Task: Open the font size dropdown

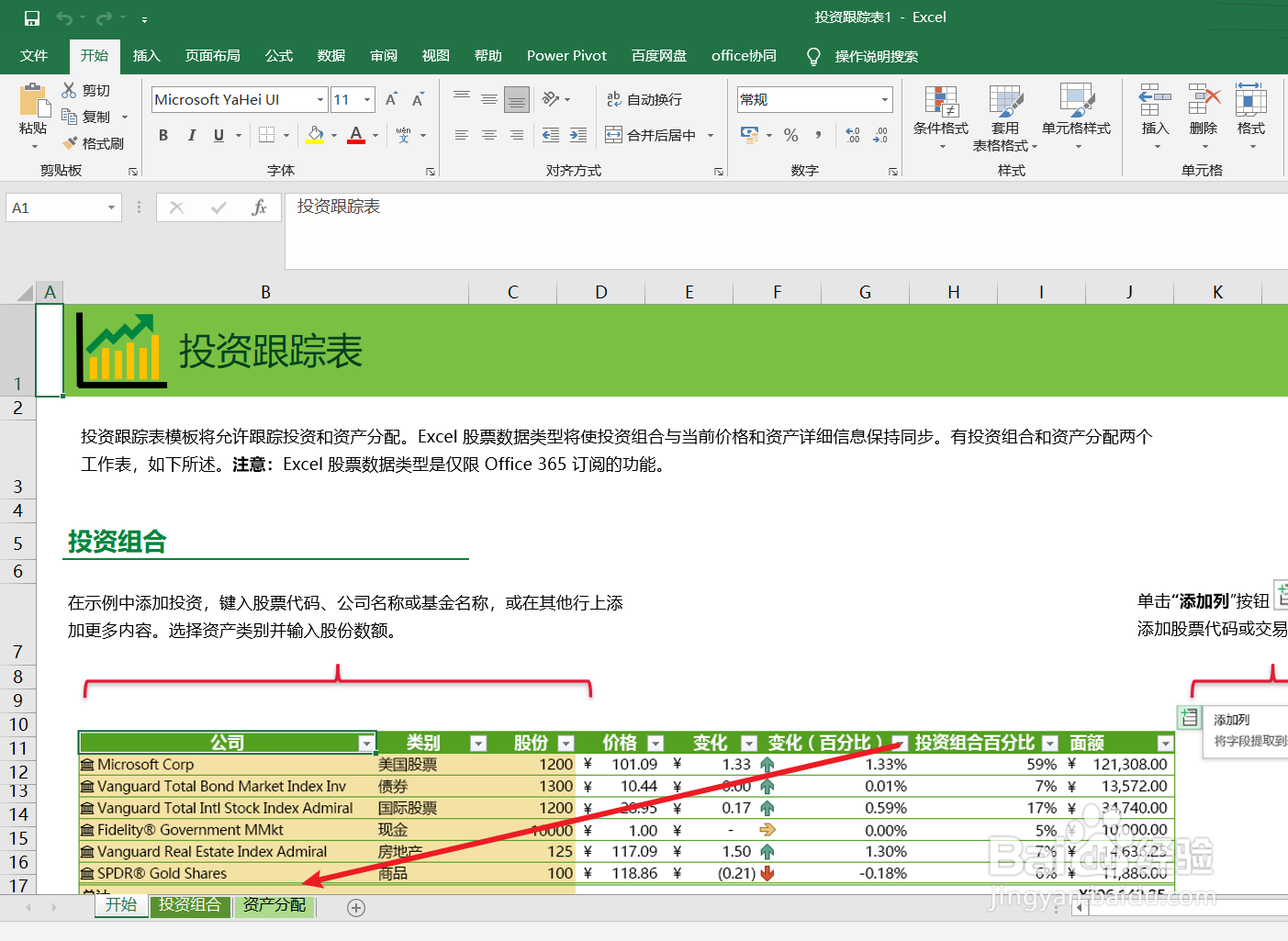Action: 367,99
